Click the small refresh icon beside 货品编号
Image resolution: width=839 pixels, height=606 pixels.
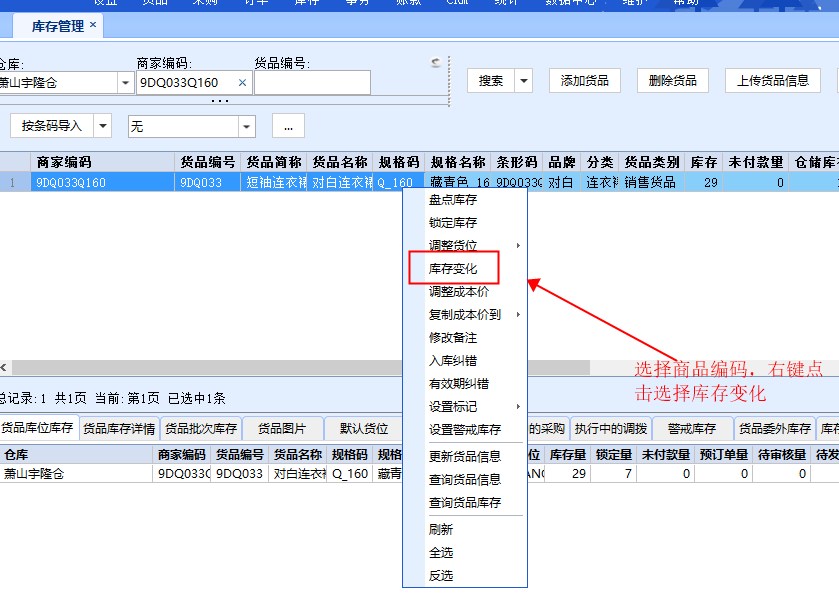click(435, 64)
